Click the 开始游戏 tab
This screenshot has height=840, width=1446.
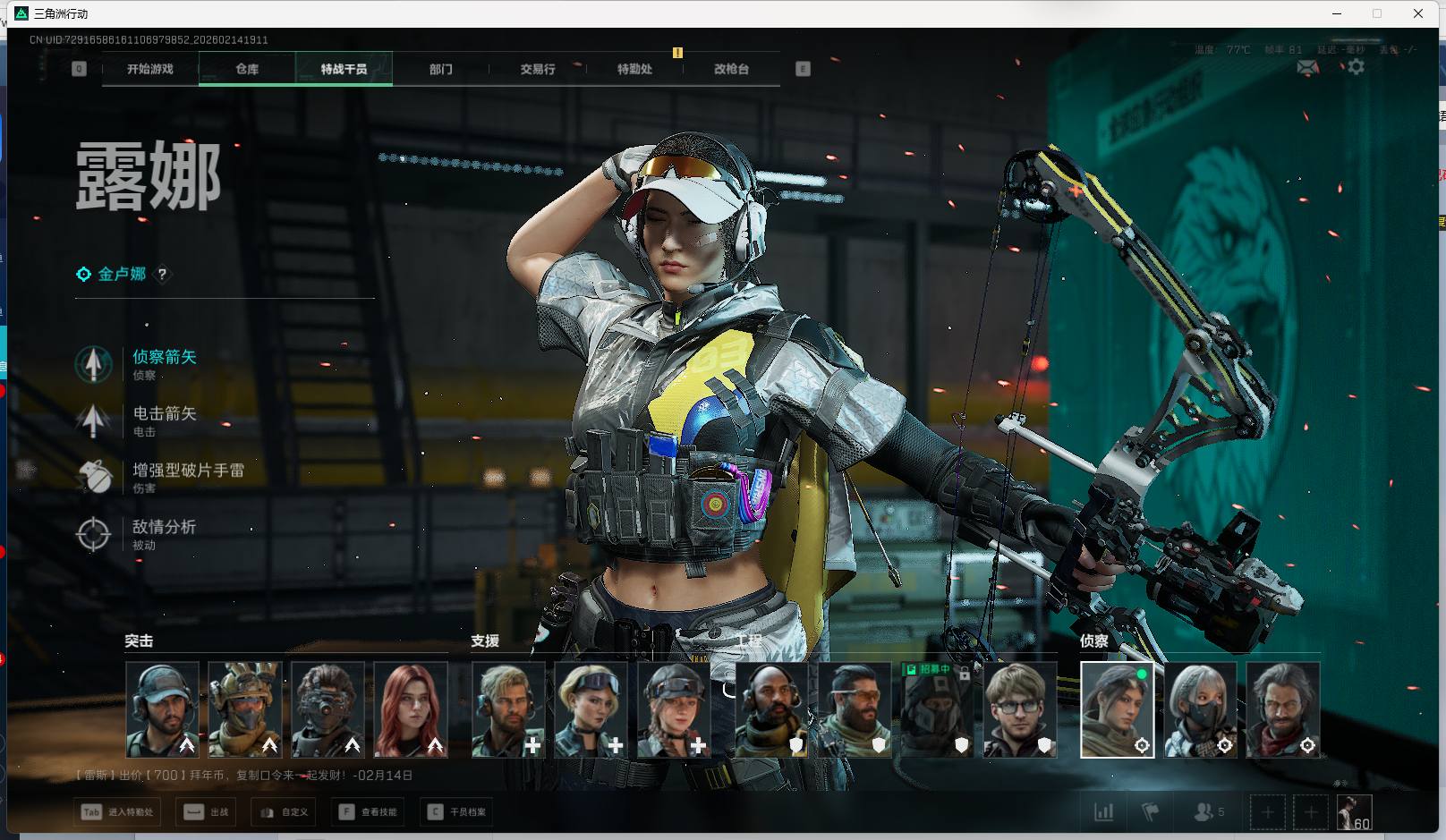coord(150,69)
